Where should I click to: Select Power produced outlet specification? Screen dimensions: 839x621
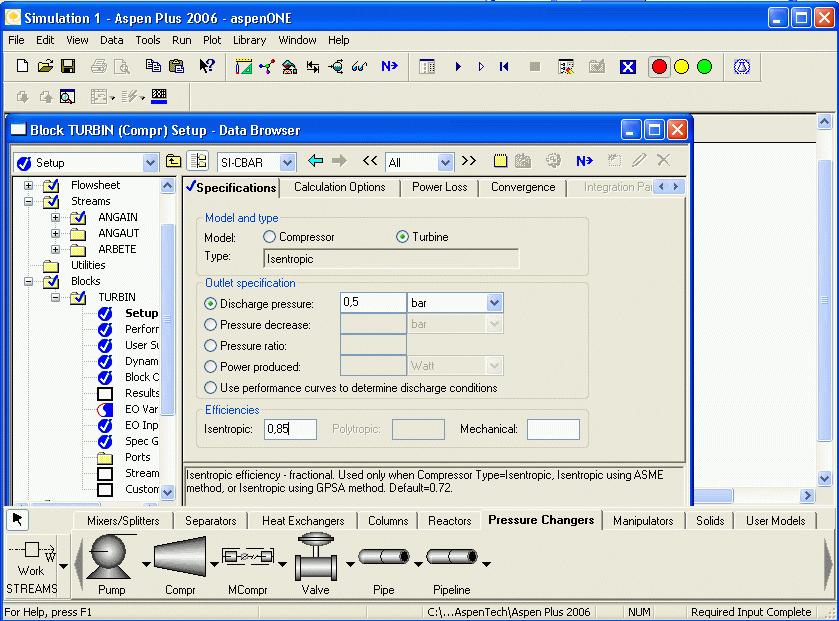210,366
